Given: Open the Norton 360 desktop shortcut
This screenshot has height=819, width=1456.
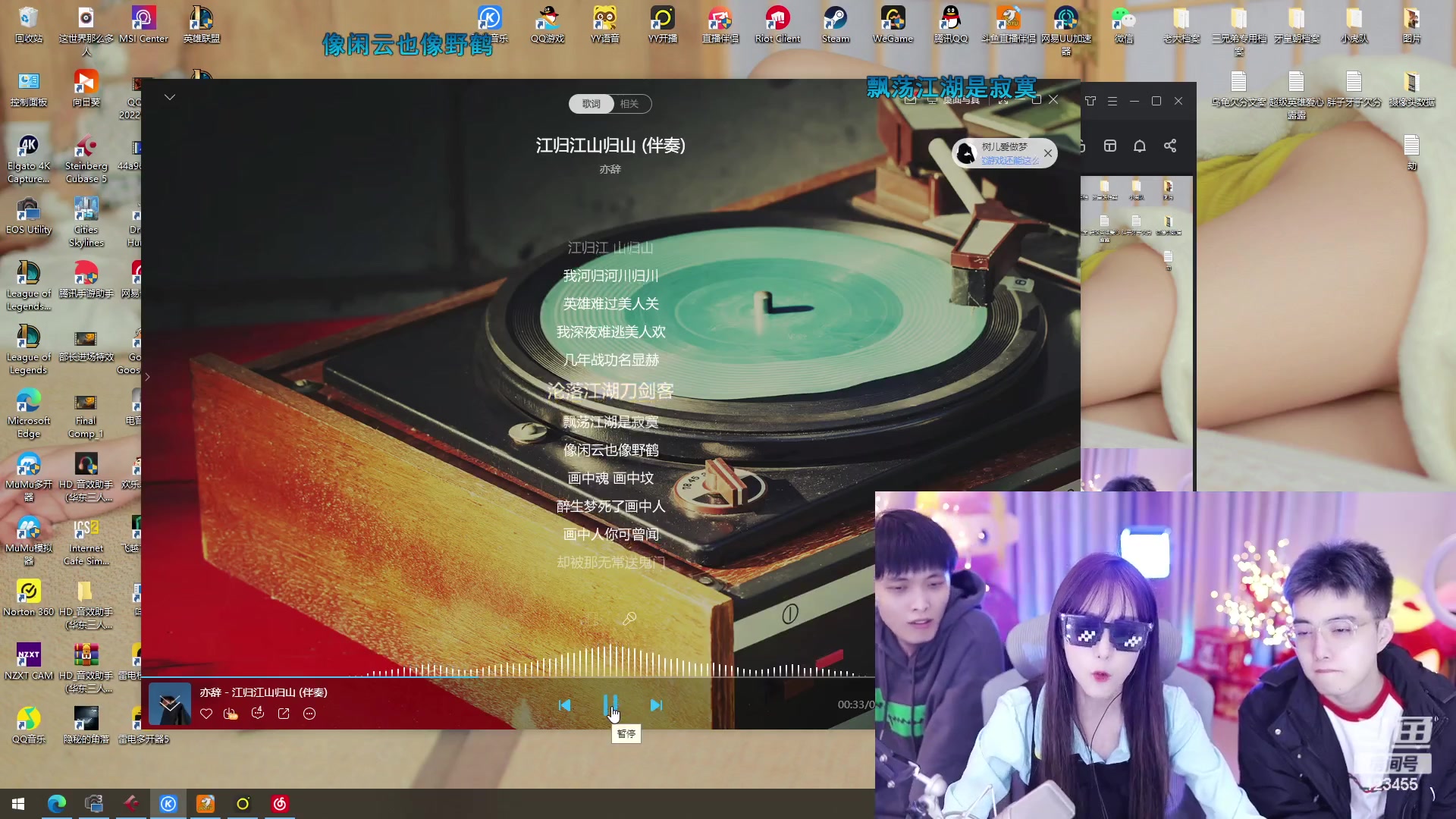Looking at the screenshot, I should tap(29, 598).
